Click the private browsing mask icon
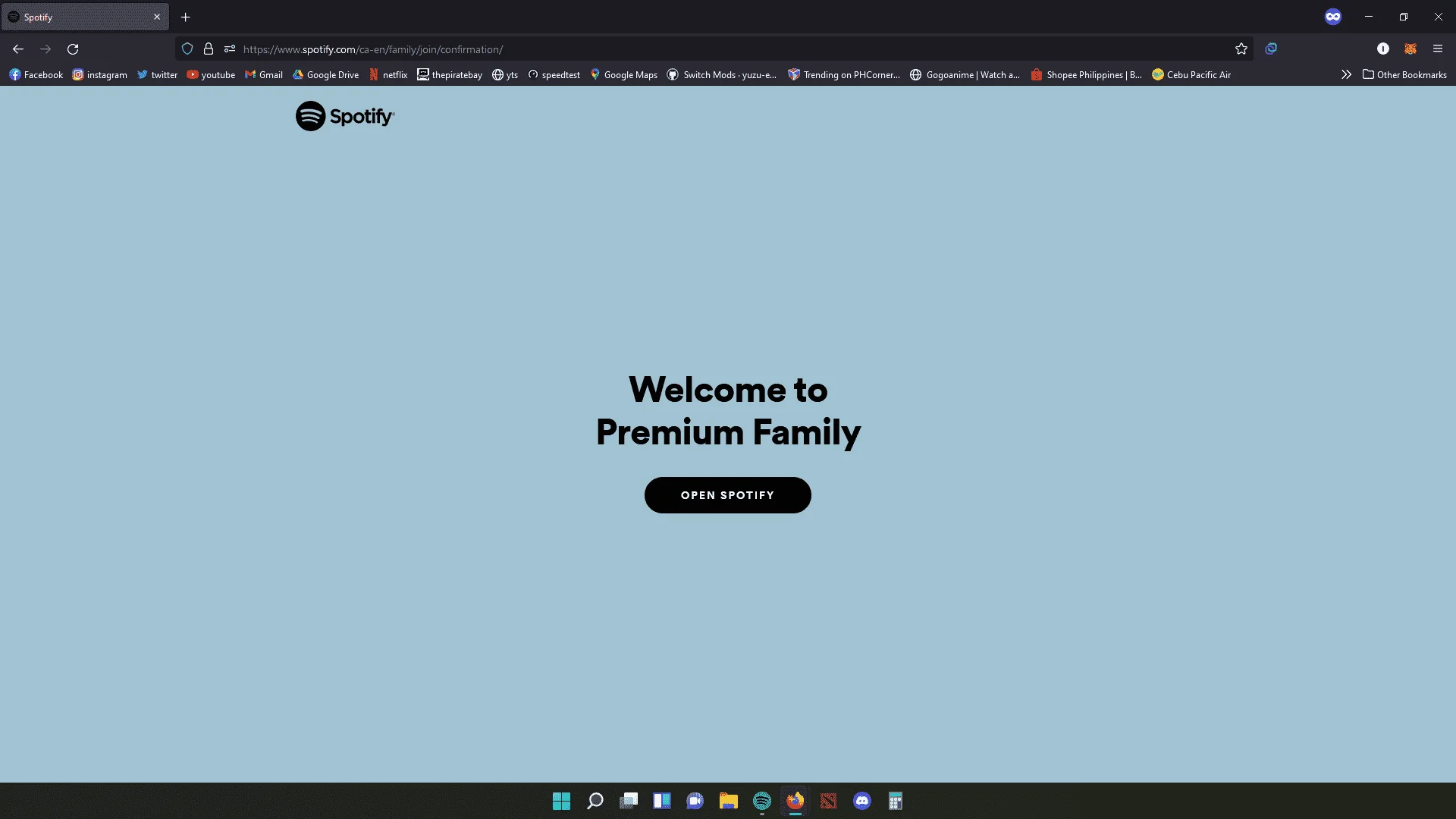The height and width of the screenshot is (819, 1456). 1333,17
